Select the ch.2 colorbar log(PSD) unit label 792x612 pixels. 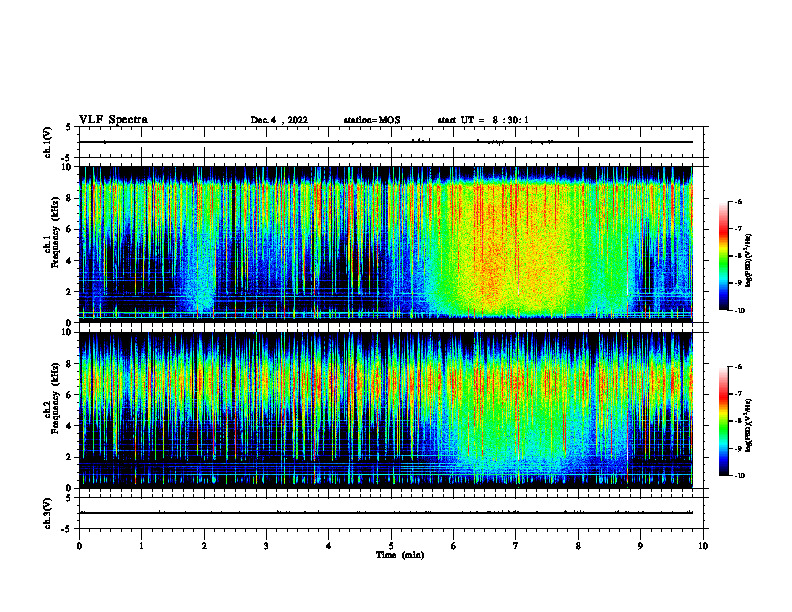click(x=749, y=425)
